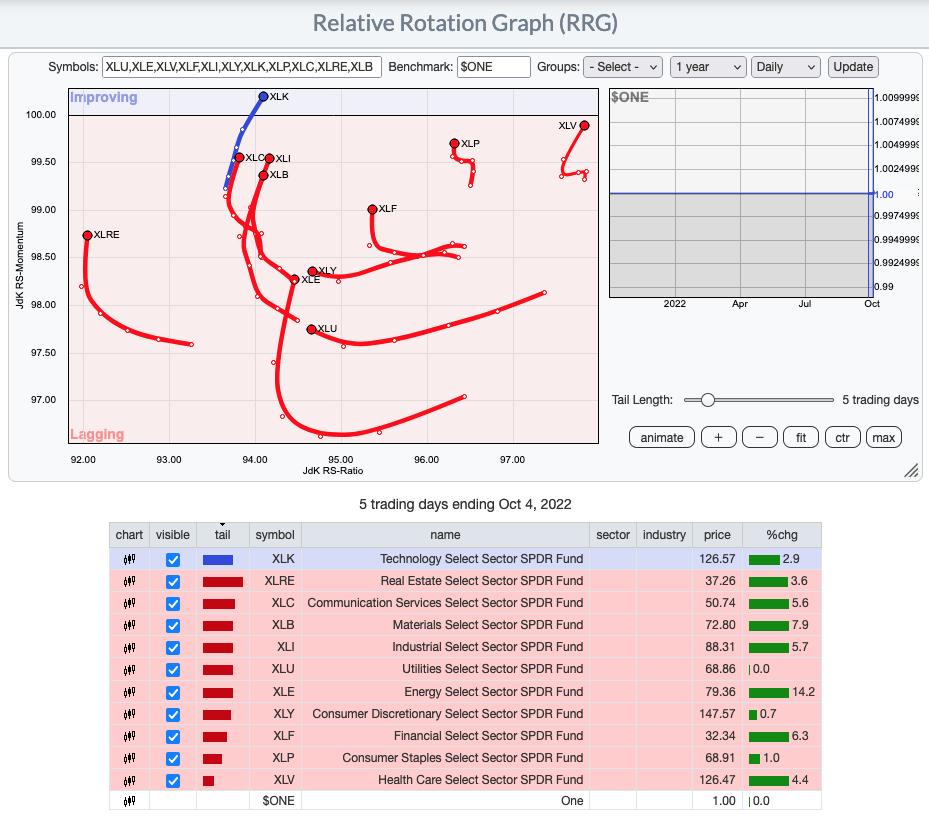Image resolution: width=929 pixels, height=816 pixels.
Task: Open the chart icon for XLP row
Action: [x=129, y=757]
